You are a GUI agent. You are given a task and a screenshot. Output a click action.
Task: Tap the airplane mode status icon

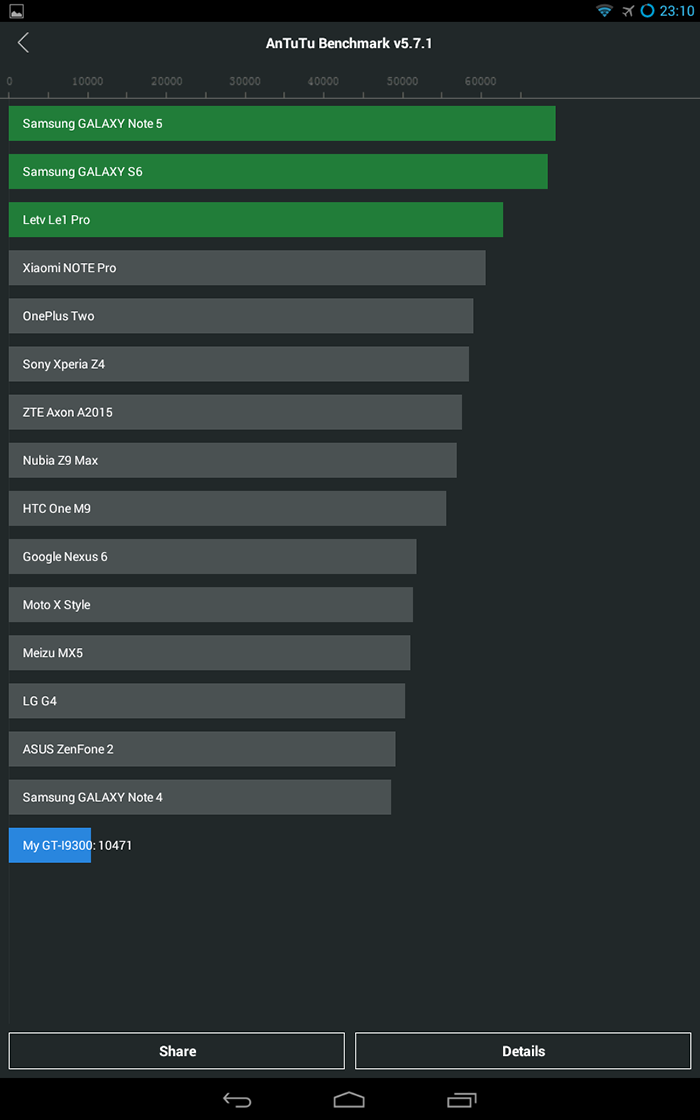628,11
